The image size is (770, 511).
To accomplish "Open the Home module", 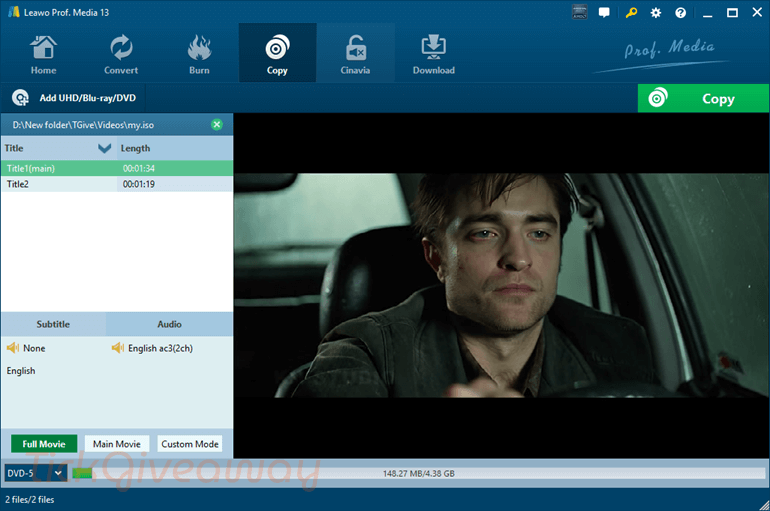I will coord(43,54).
